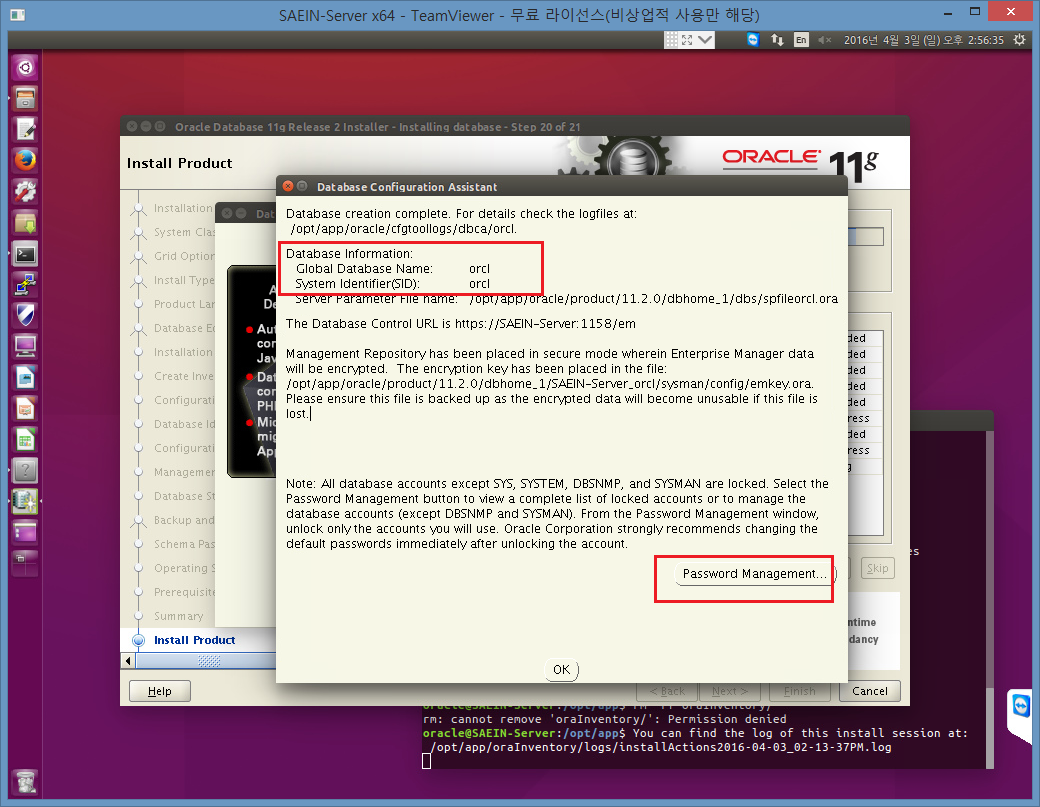Switch to the Oracle installer launcher icon
This screenshot has width=1040, height=807.
(25, 501)
